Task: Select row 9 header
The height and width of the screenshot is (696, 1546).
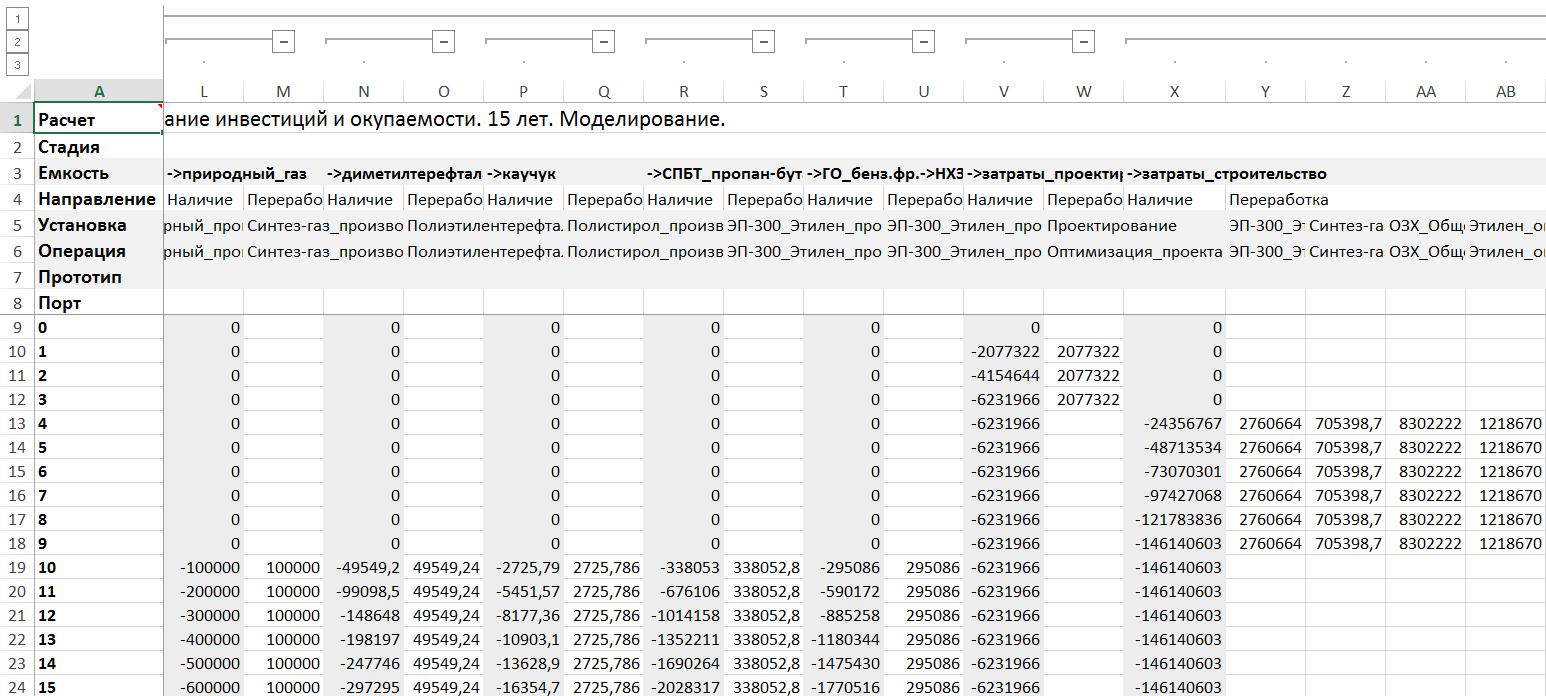Action: tap(17, 328)
